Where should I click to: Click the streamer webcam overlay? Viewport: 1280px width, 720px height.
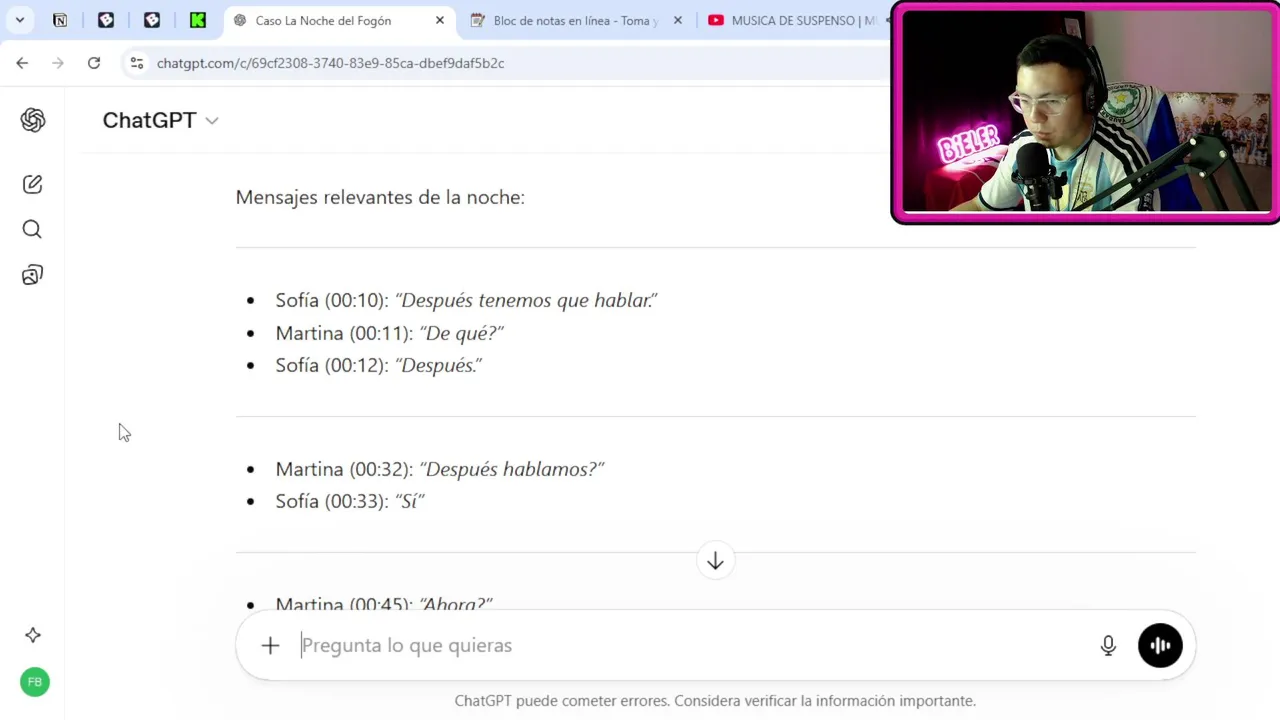point(1085,112)
